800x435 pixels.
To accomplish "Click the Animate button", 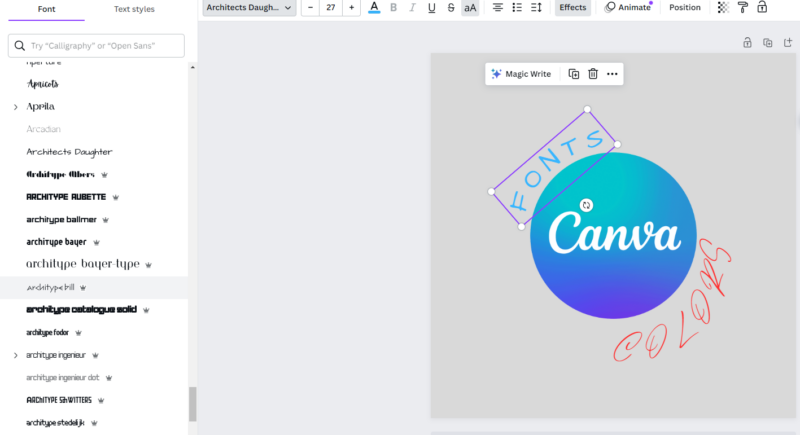I will 628,8.
